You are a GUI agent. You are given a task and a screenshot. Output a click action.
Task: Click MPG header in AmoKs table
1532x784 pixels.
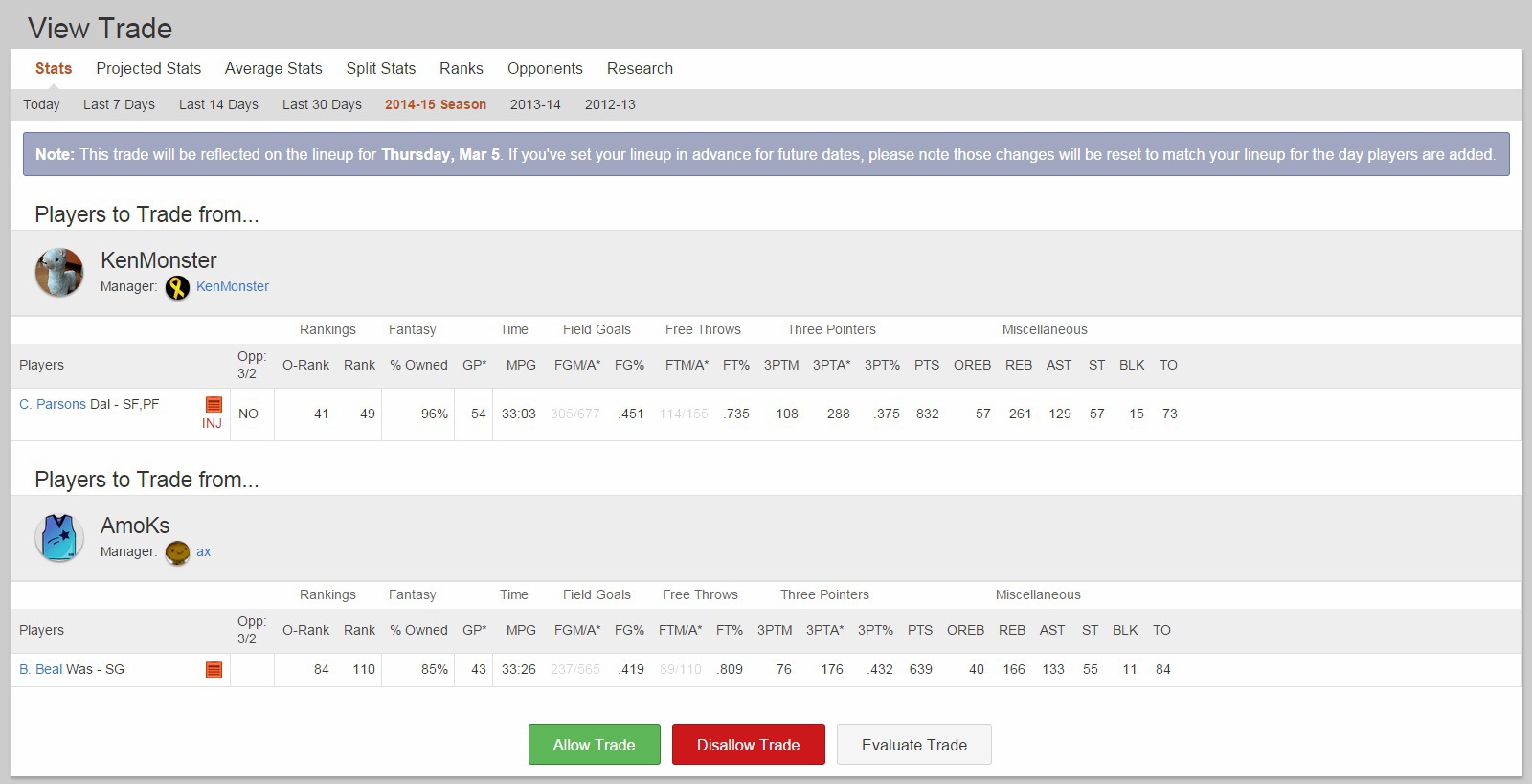[x=521, y=630]
